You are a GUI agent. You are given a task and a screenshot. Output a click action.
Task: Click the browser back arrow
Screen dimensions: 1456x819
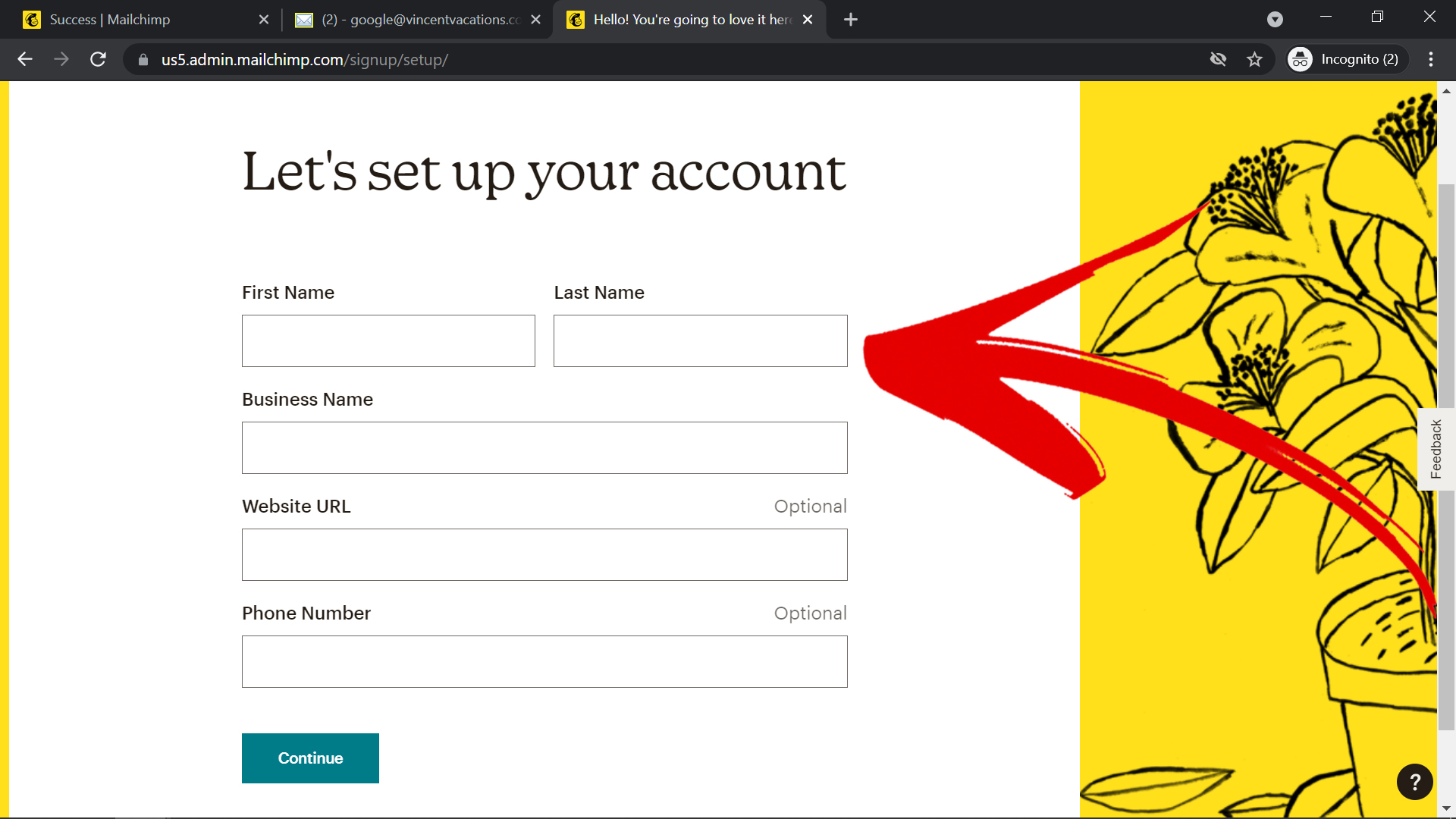pyautogui.click(x=25, y=59)
